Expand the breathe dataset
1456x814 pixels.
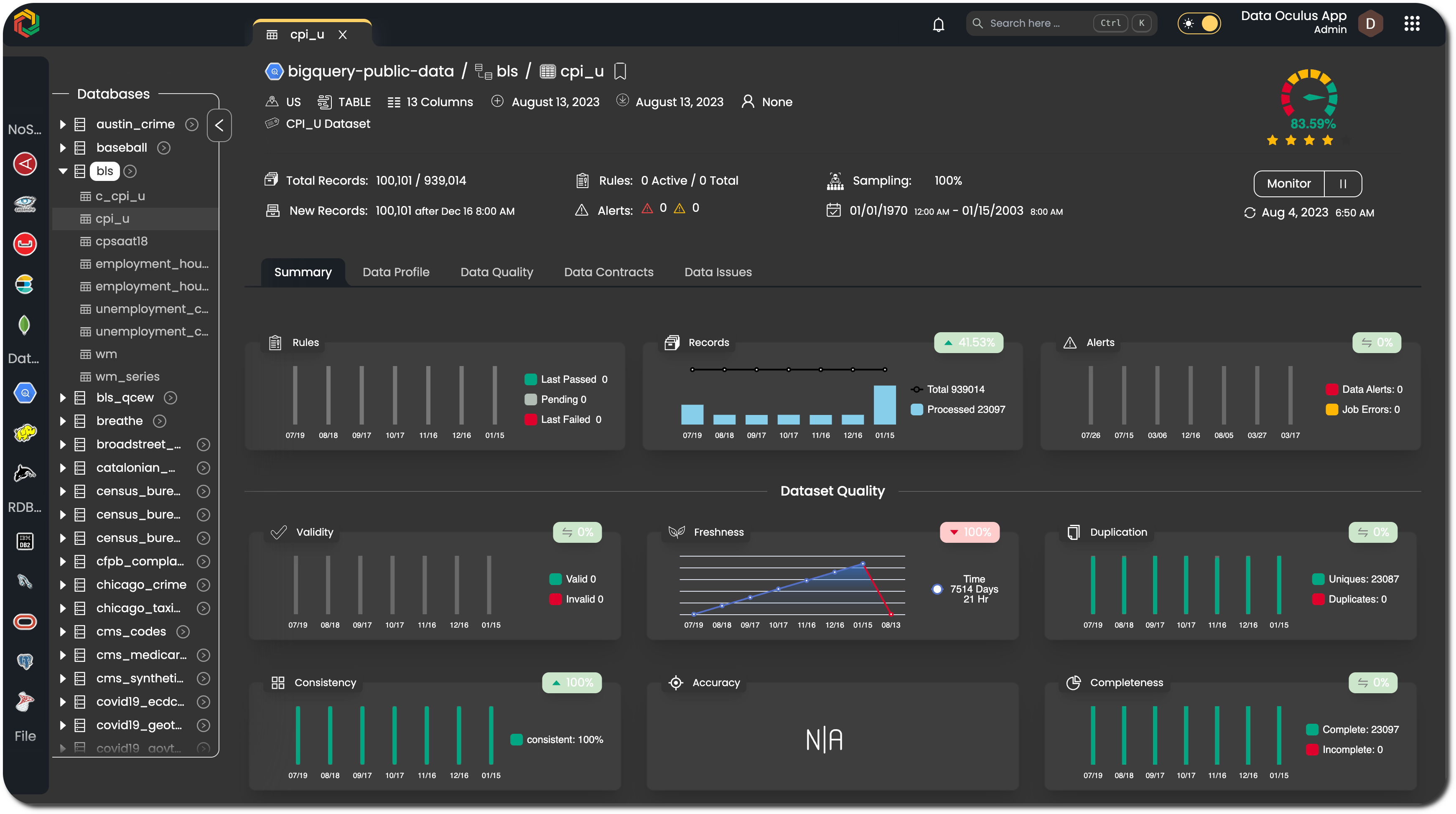63,421
